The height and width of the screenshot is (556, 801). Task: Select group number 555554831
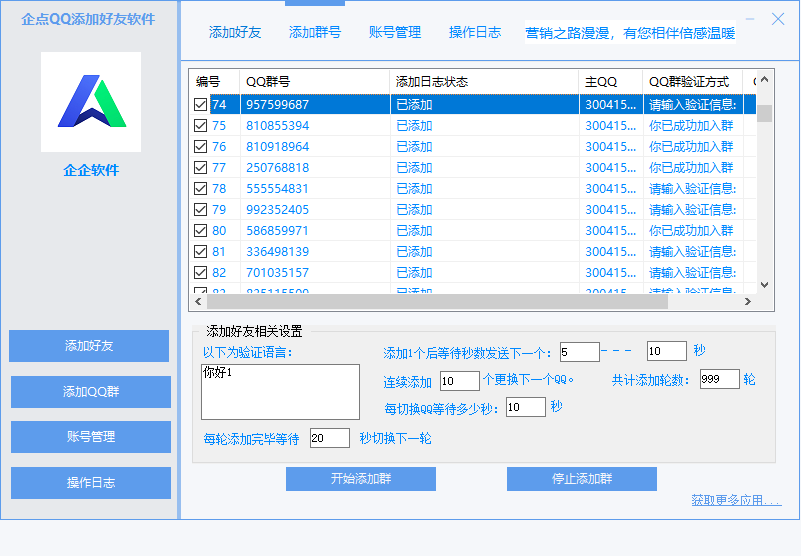click(x=277, y=189)
